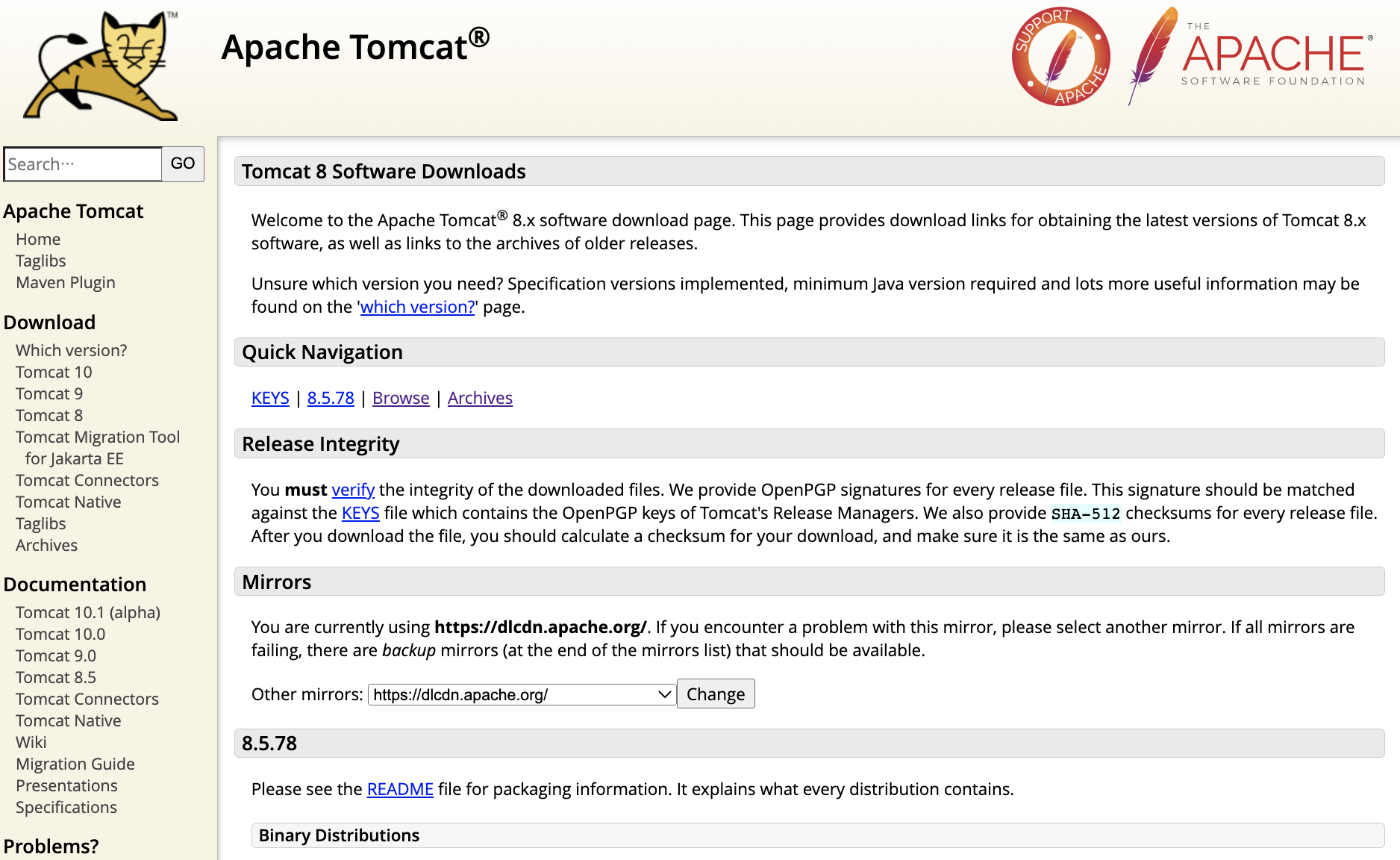Open Tomcat Connectors under Download

87,480
